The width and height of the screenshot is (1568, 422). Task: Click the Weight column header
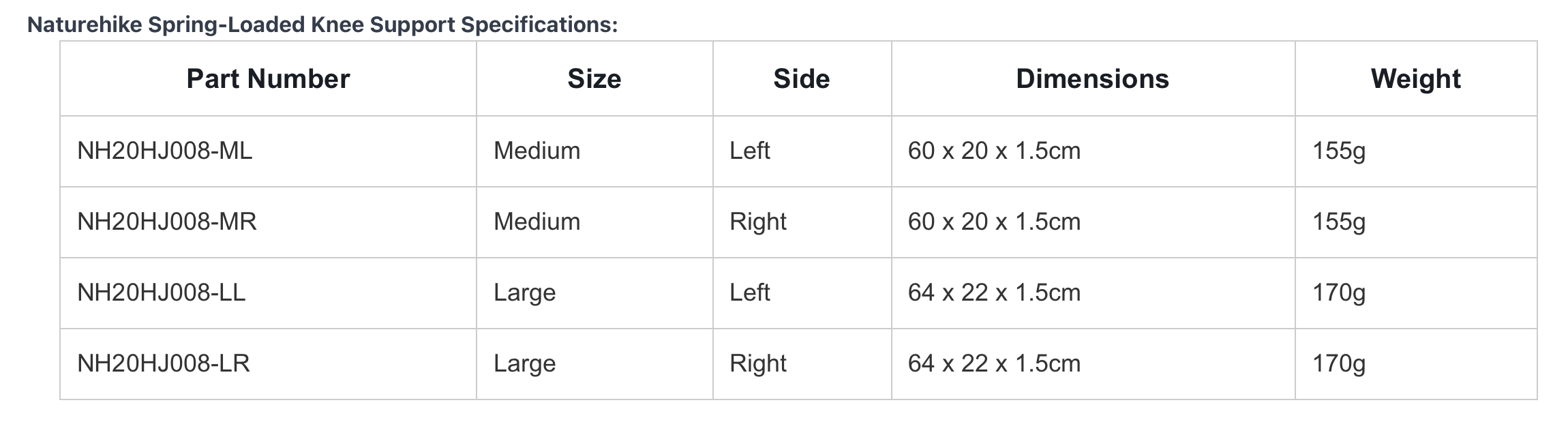click(1416, 79)
